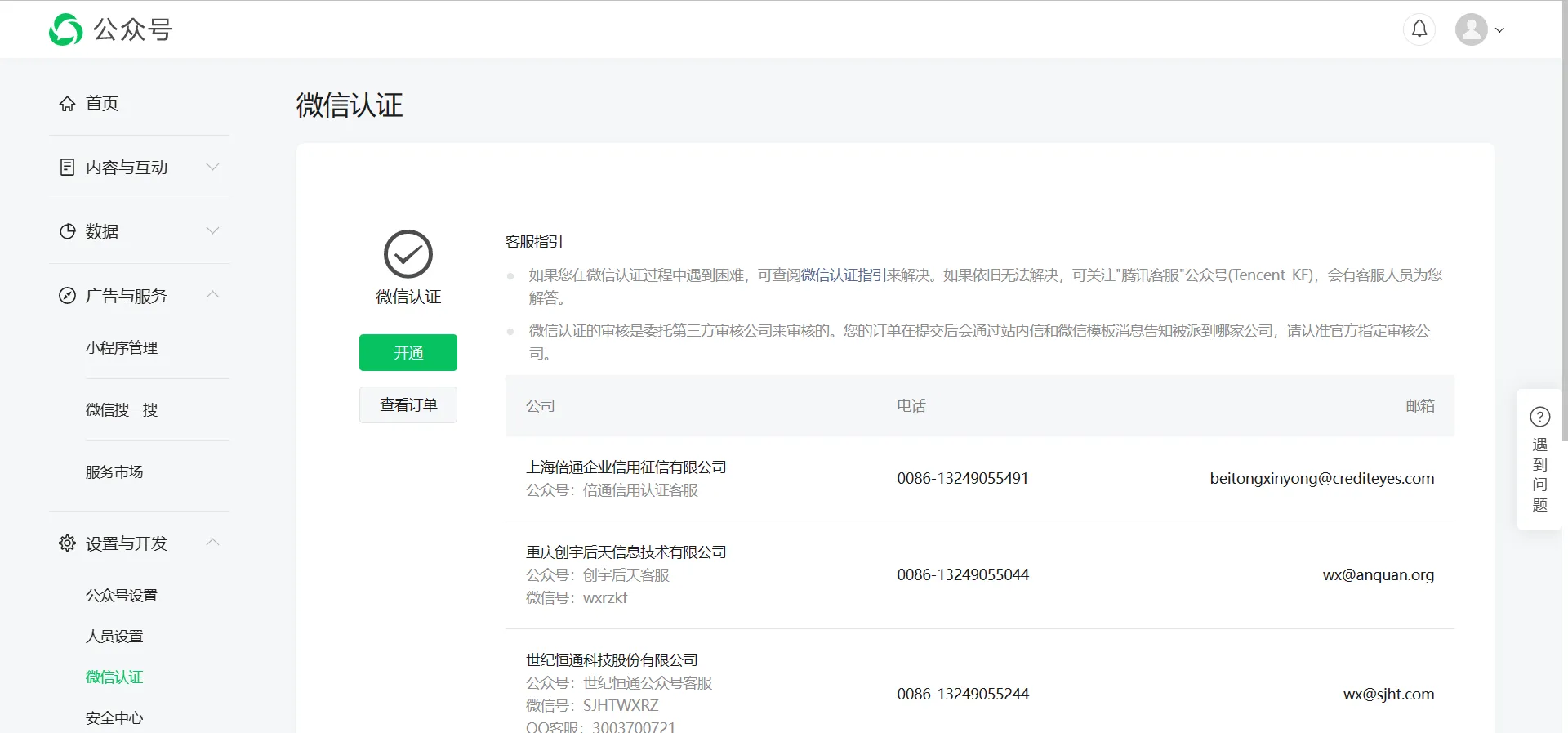Open 小程序管理 in the sidebar
The image size is (1568, 733).
point(122,348)
